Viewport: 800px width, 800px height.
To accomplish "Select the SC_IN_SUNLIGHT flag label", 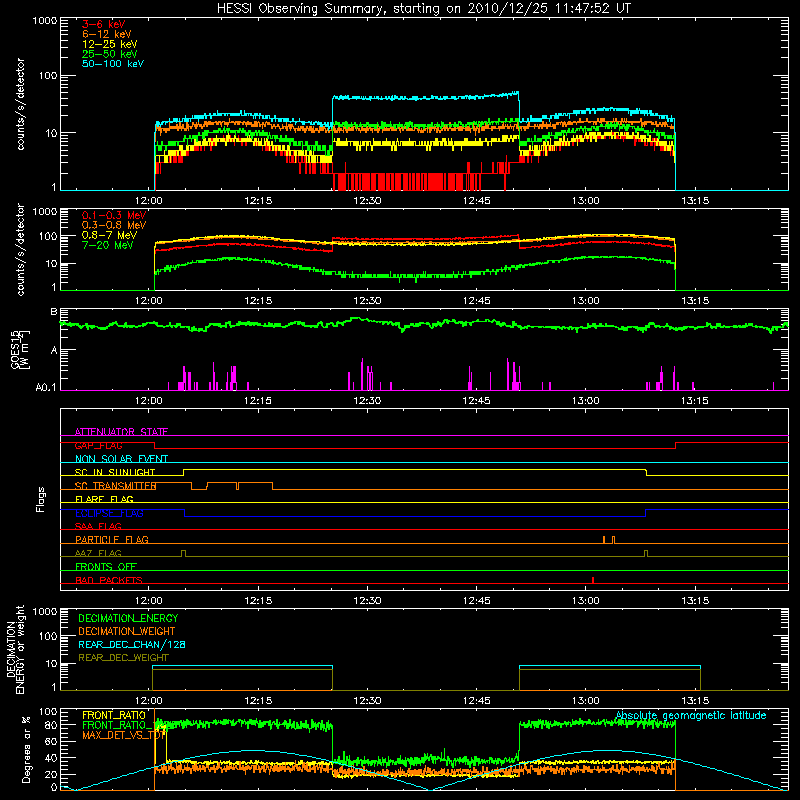I will [x=115, y=472].
